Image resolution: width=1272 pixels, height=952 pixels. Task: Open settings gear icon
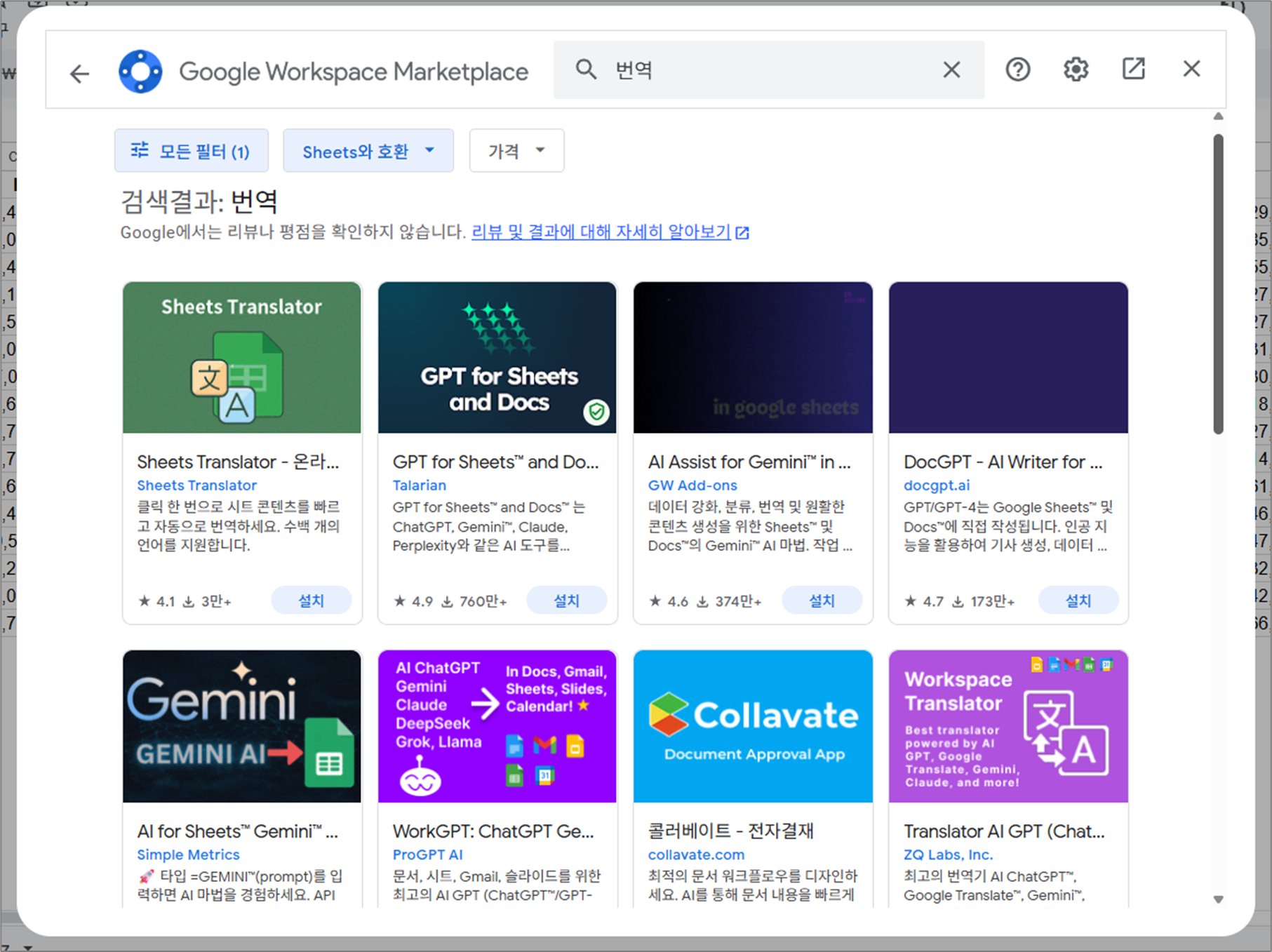point(1076,69)
